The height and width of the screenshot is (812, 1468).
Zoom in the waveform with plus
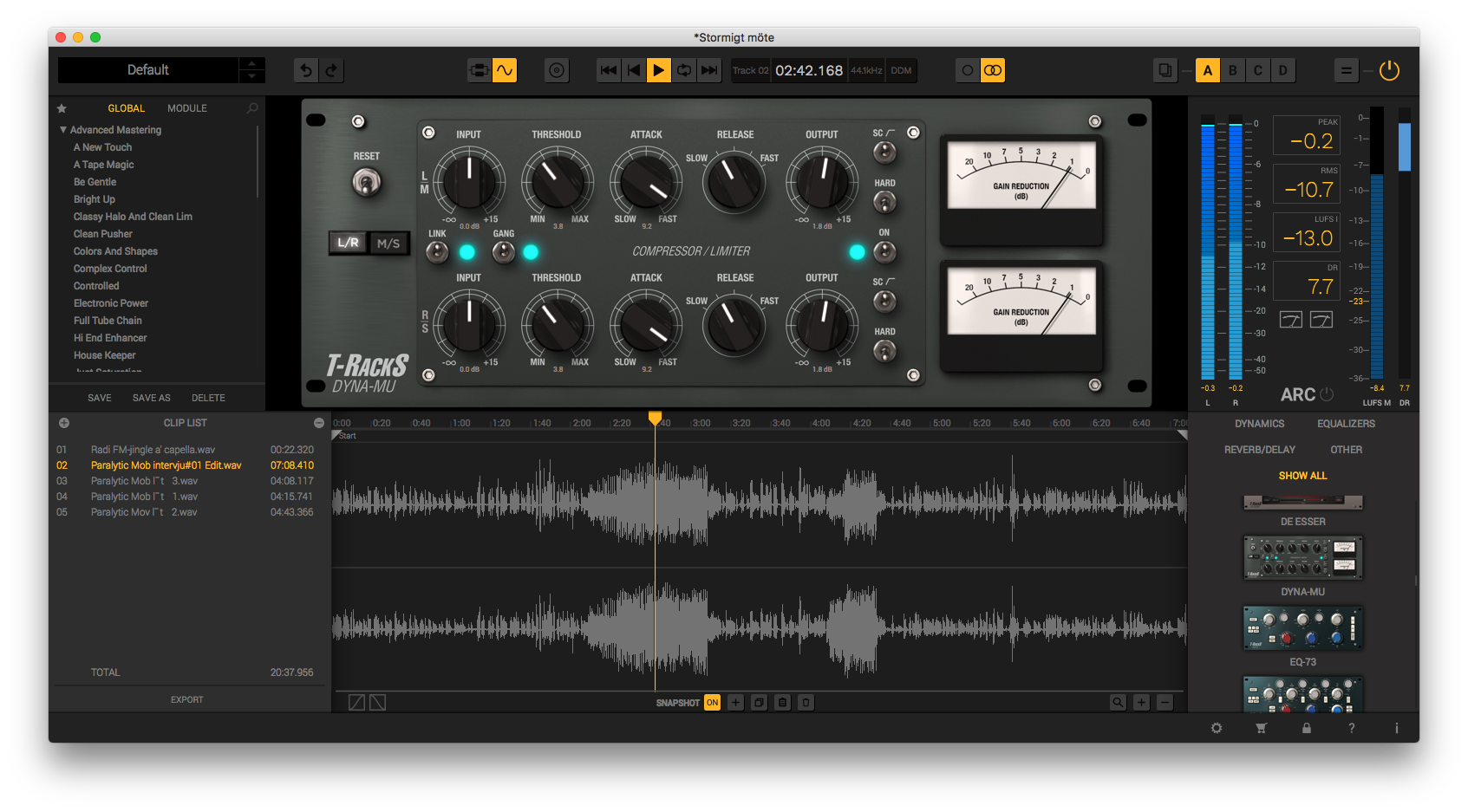[x=1142, y=703]
